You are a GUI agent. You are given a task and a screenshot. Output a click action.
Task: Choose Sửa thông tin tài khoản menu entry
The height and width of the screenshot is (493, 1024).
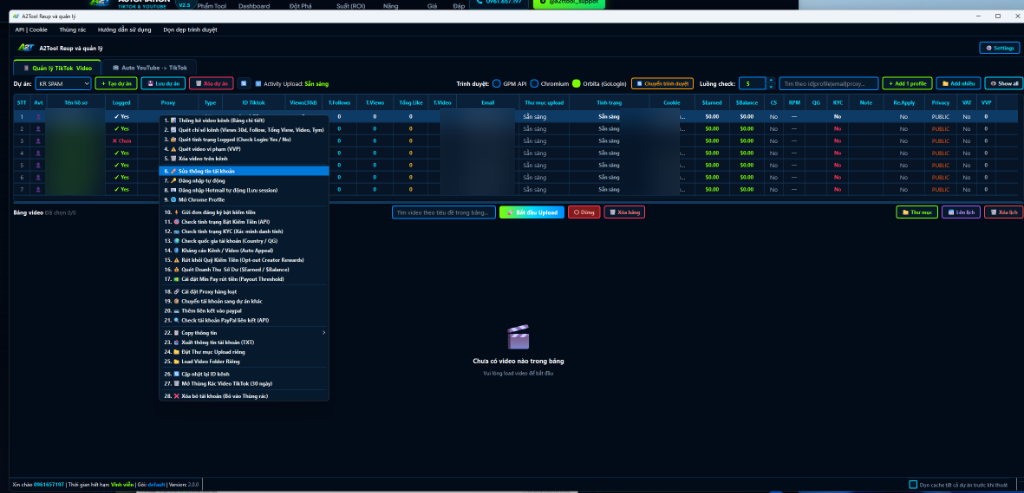(x=244, y=171)
